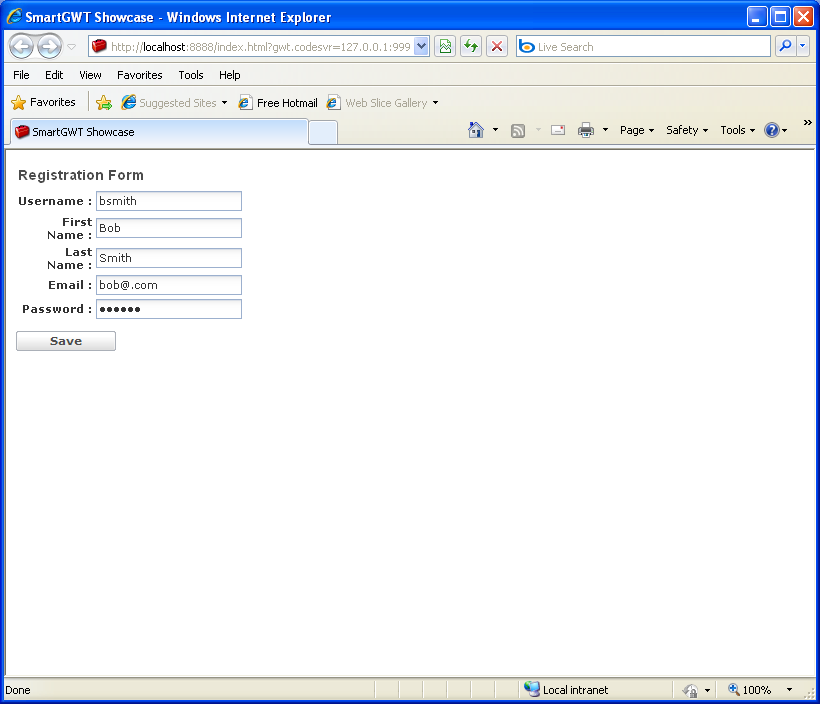Print the page with printer icon
This screenshot has width=820, height=704.
(x=586, y=130)
